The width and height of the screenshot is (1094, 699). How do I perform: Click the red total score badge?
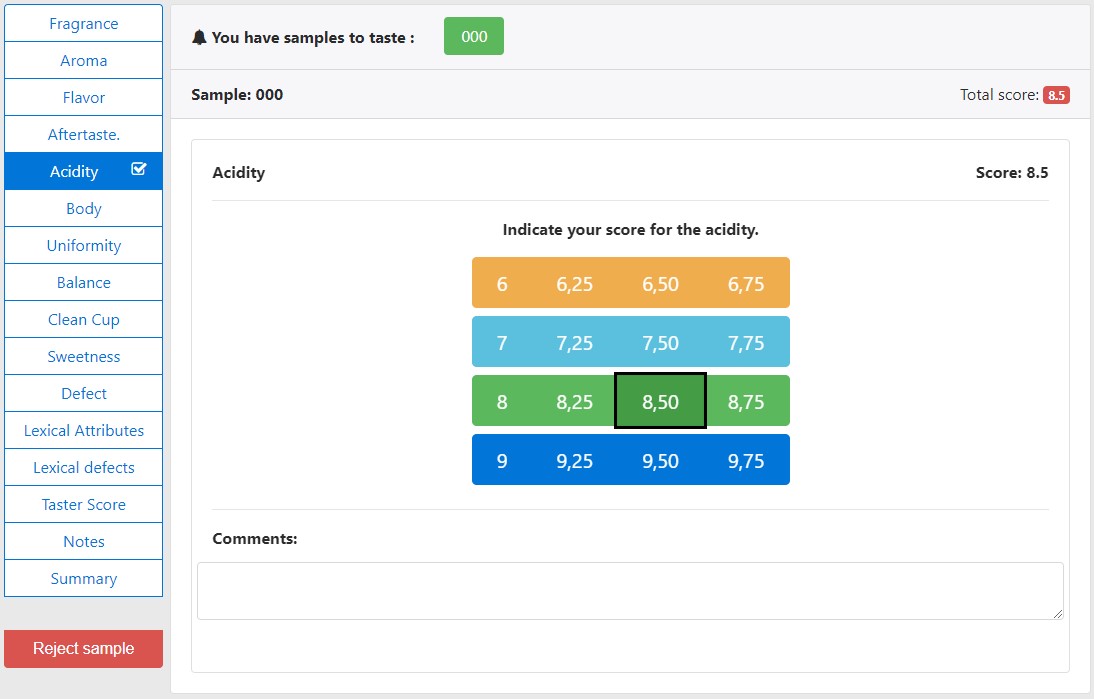[x=1056, y=95]
